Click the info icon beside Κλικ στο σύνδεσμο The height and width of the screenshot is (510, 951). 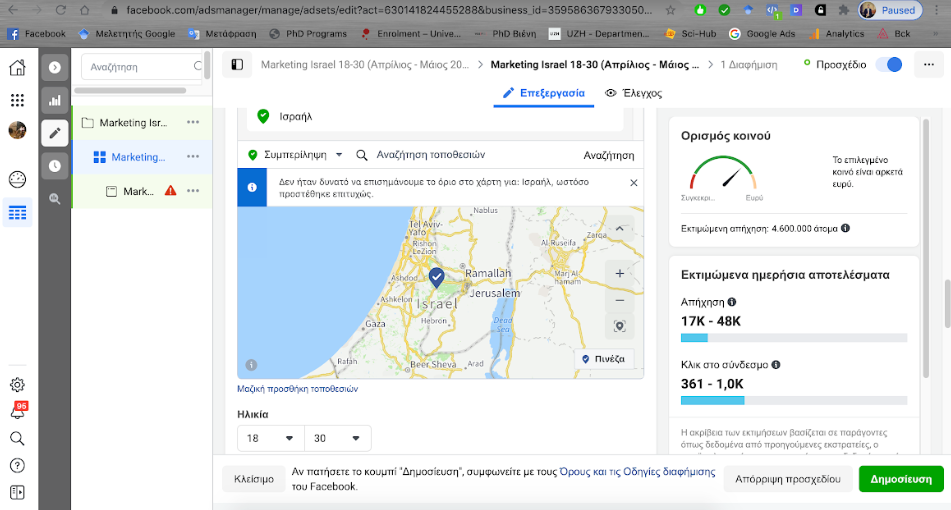(776, 364)
